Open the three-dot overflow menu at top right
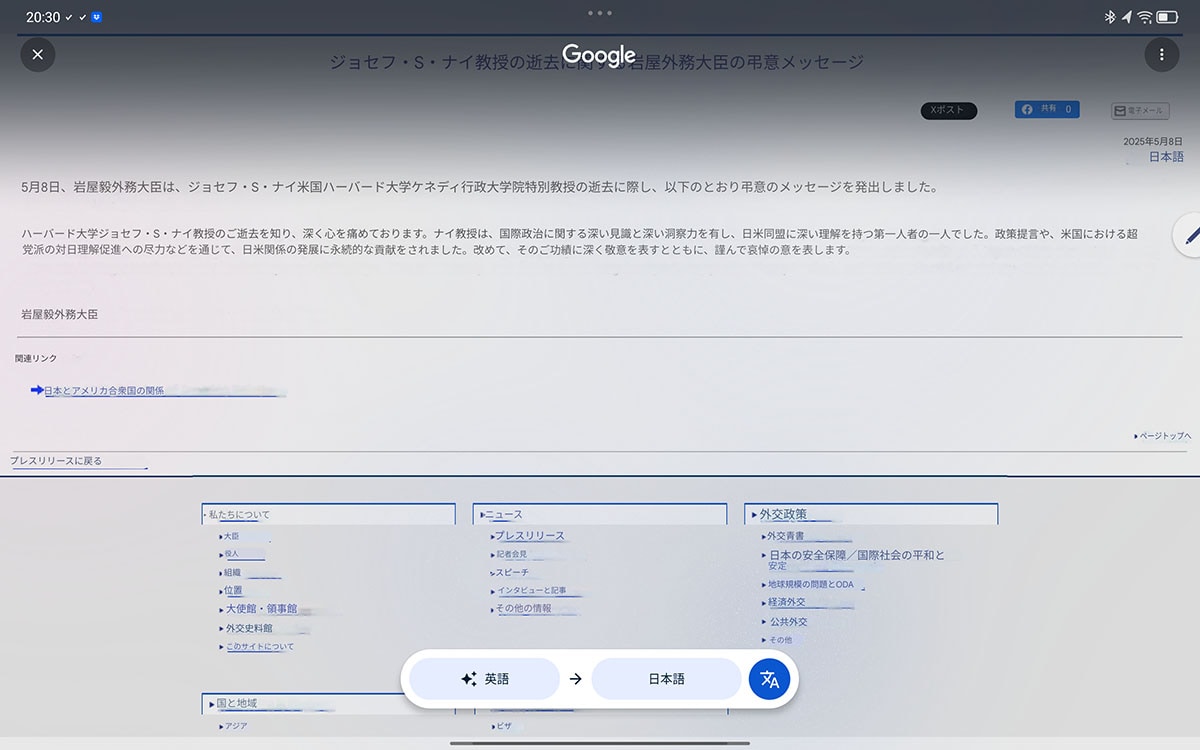The width and height of the screenshot is (1200, 750). click(x=1162, y=55)
